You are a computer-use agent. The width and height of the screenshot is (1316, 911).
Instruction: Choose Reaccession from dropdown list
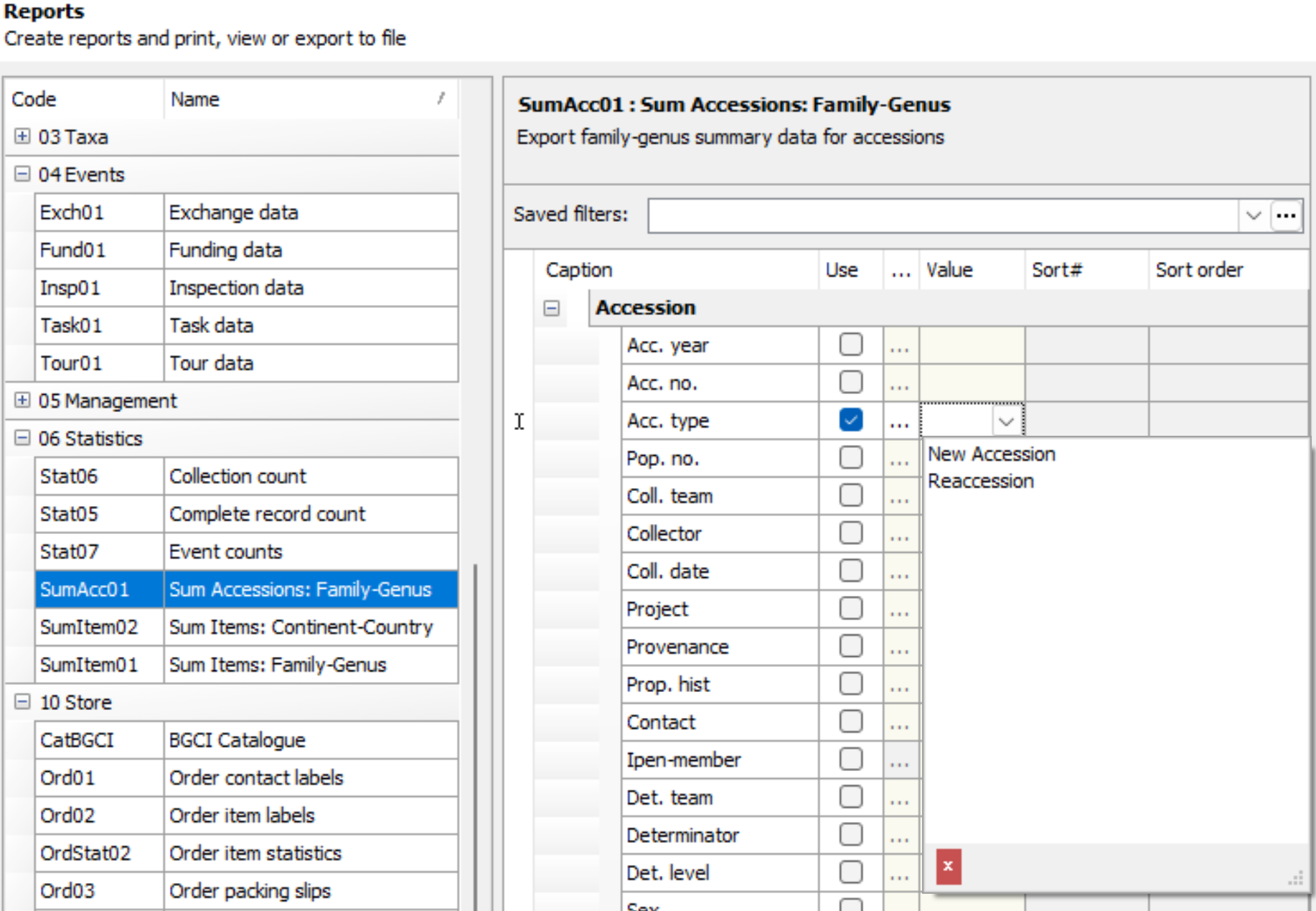pyautogui.click(x=980, y=481)
